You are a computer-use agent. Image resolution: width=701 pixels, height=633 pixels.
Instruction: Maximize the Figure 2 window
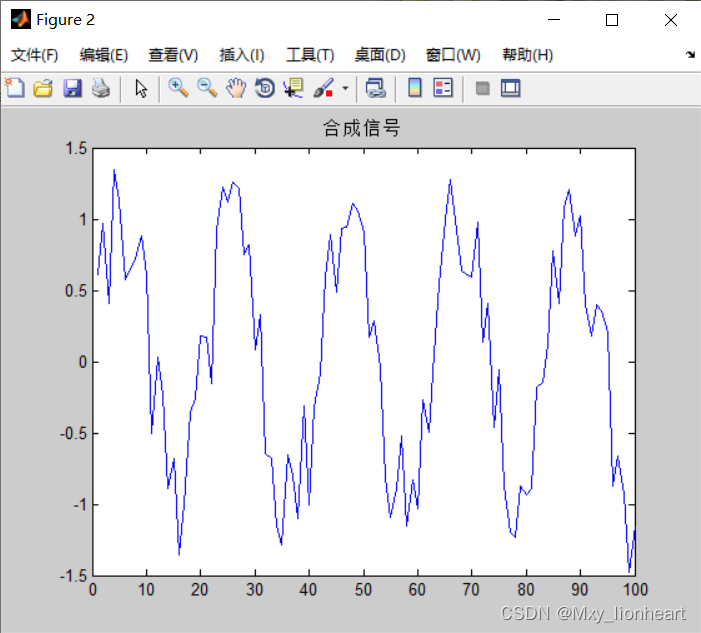pos(612,20)
